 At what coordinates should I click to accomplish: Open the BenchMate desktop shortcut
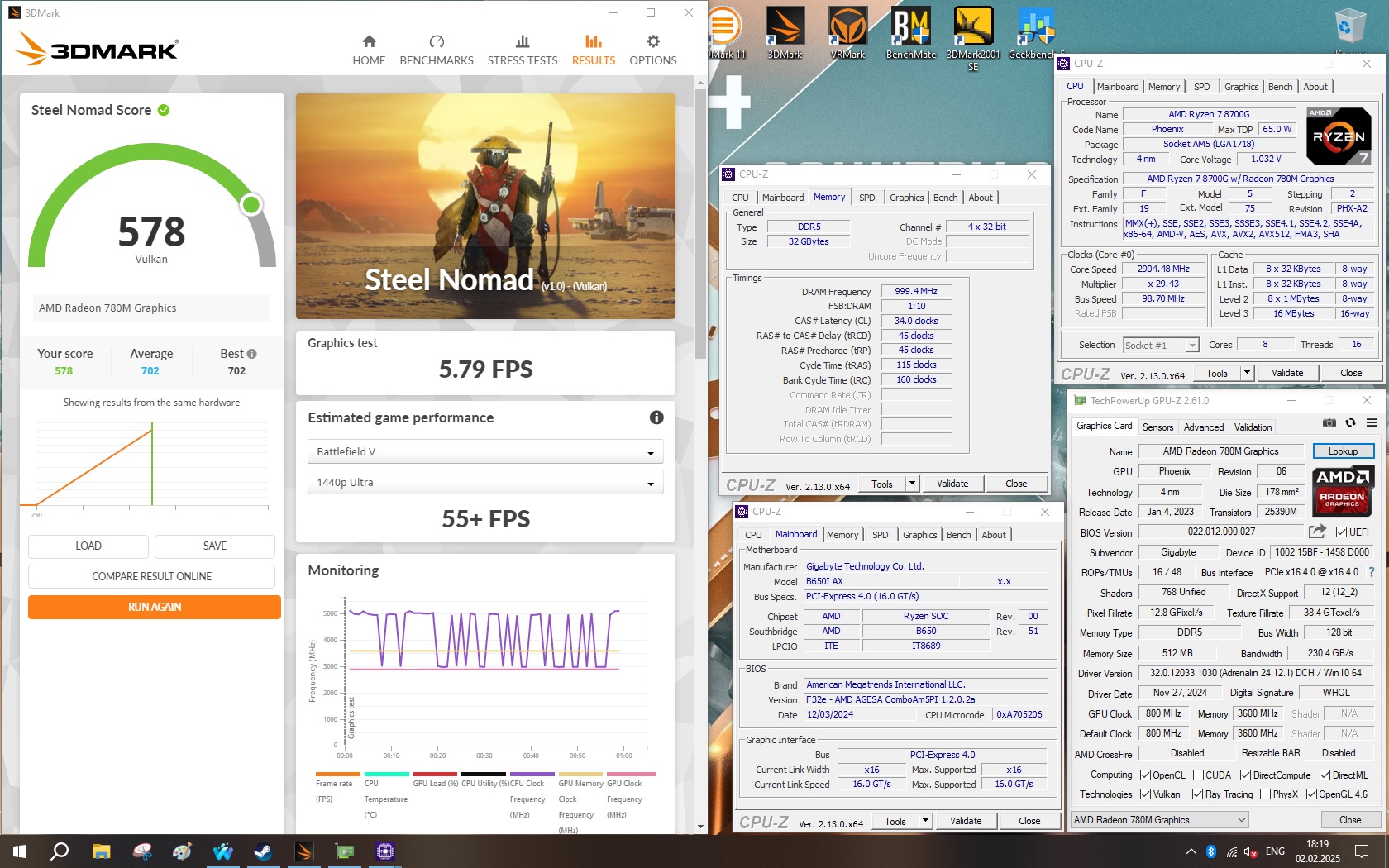tap(911, 33)
